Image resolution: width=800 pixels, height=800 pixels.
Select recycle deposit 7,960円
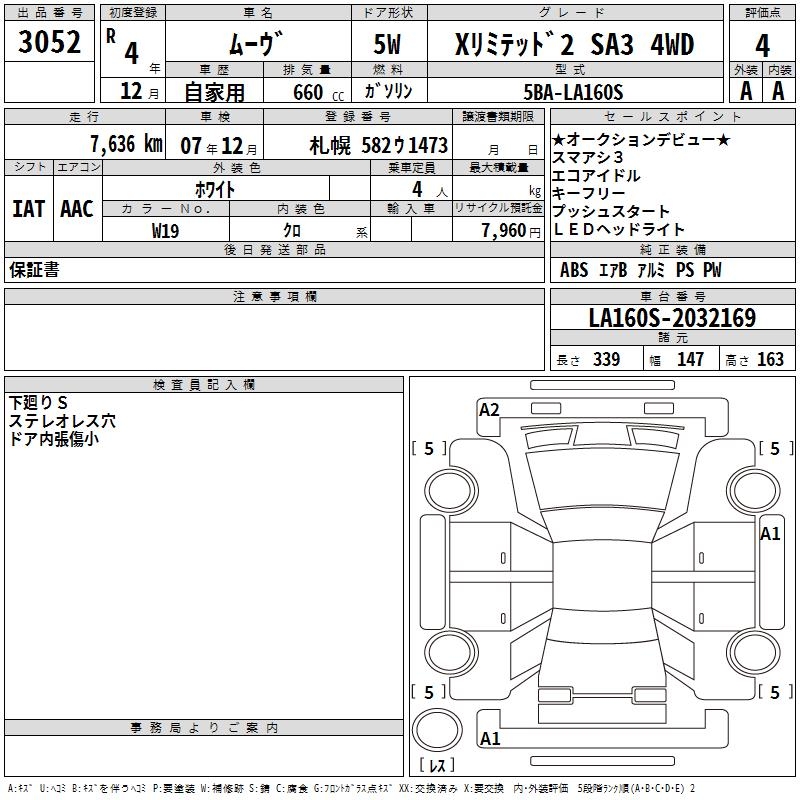point(511,231)
